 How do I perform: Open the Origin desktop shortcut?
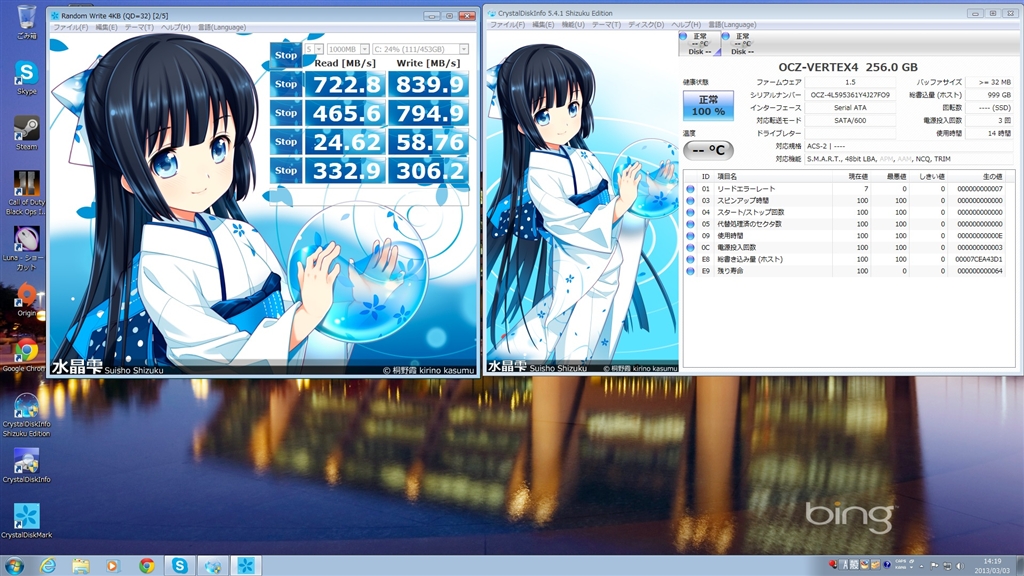[27, 300]
